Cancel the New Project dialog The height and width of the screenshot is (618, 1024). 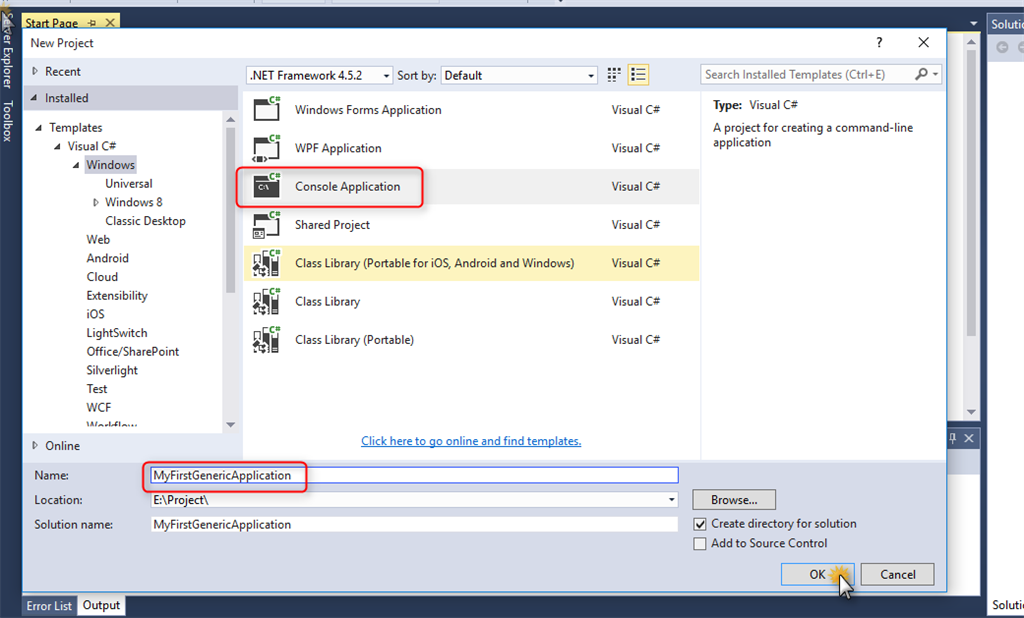pos(897,574)
